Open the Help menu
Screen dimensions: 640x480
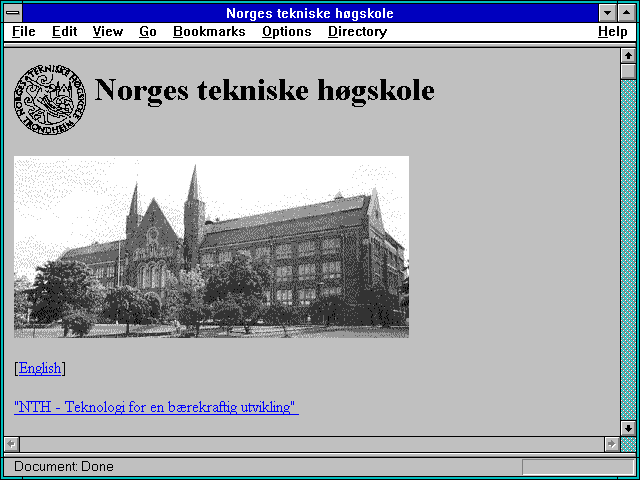[x=613, y=32]
